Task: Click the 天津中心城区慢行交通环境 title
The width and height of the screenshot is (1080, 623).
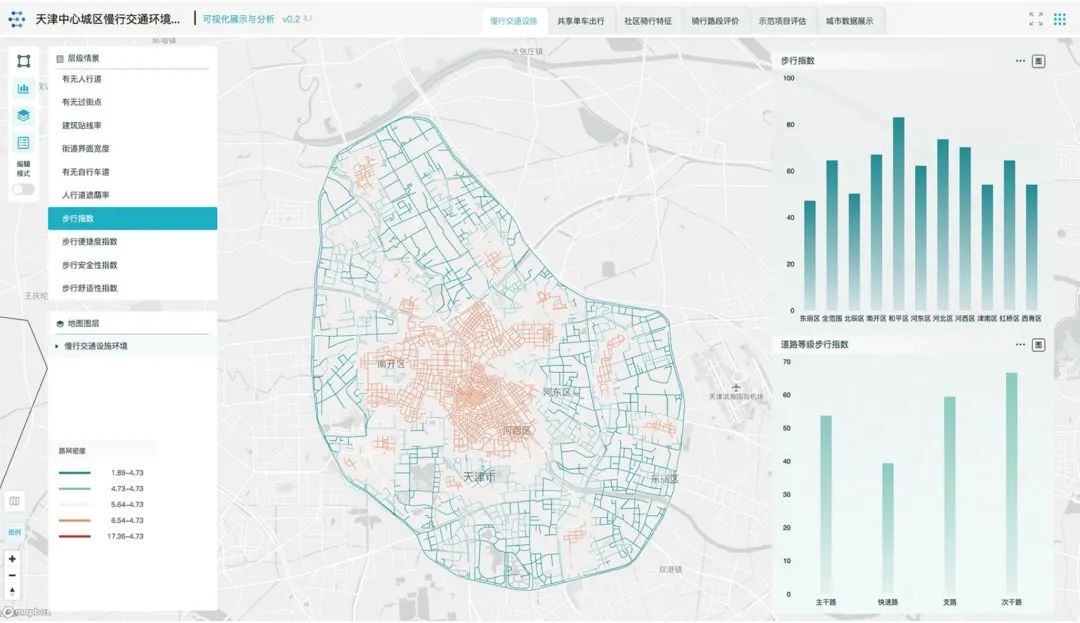Action: [107, 19]
